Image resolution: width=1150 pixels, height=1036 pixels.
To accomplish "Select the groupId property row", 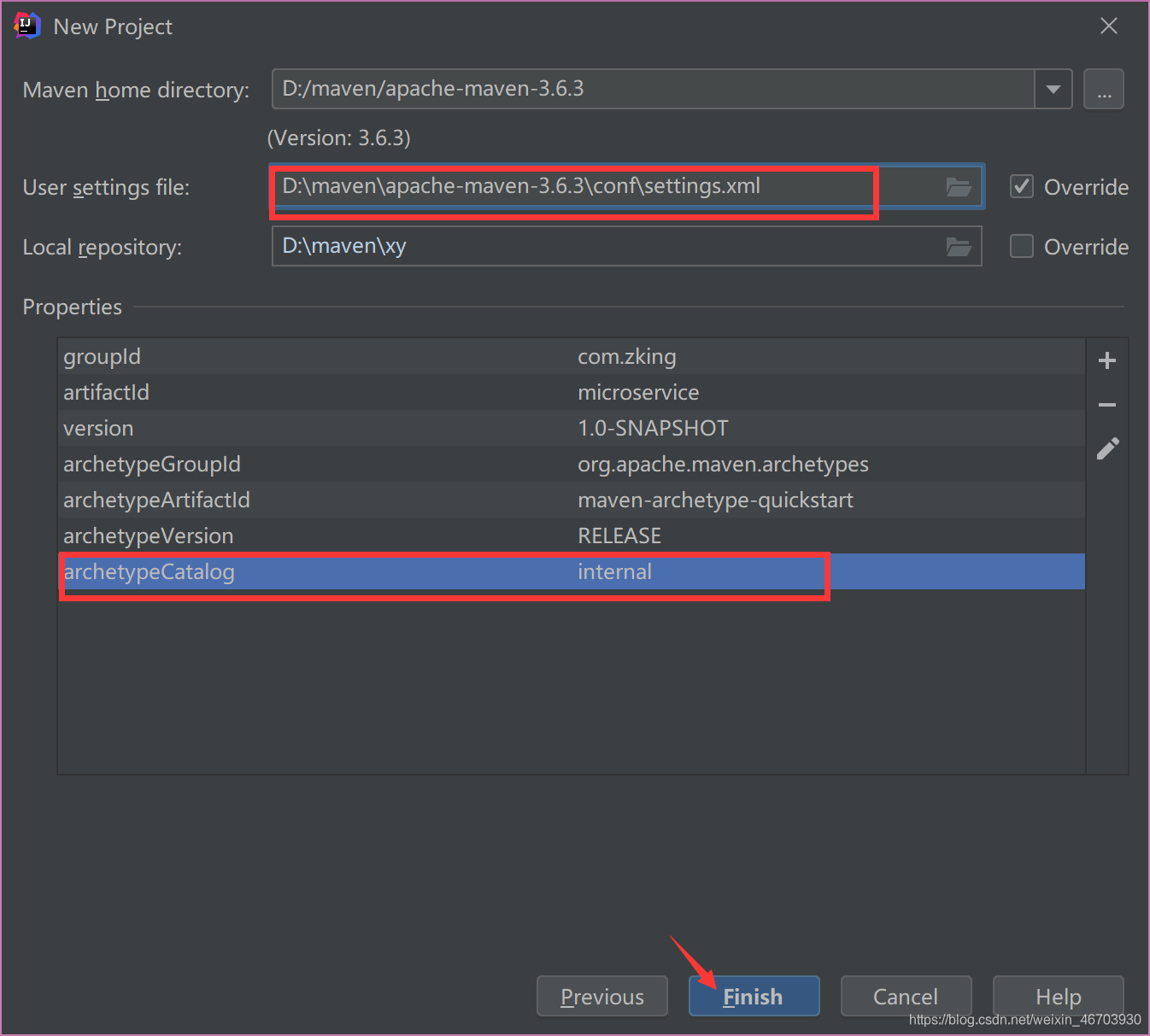I will coord(572,356).
